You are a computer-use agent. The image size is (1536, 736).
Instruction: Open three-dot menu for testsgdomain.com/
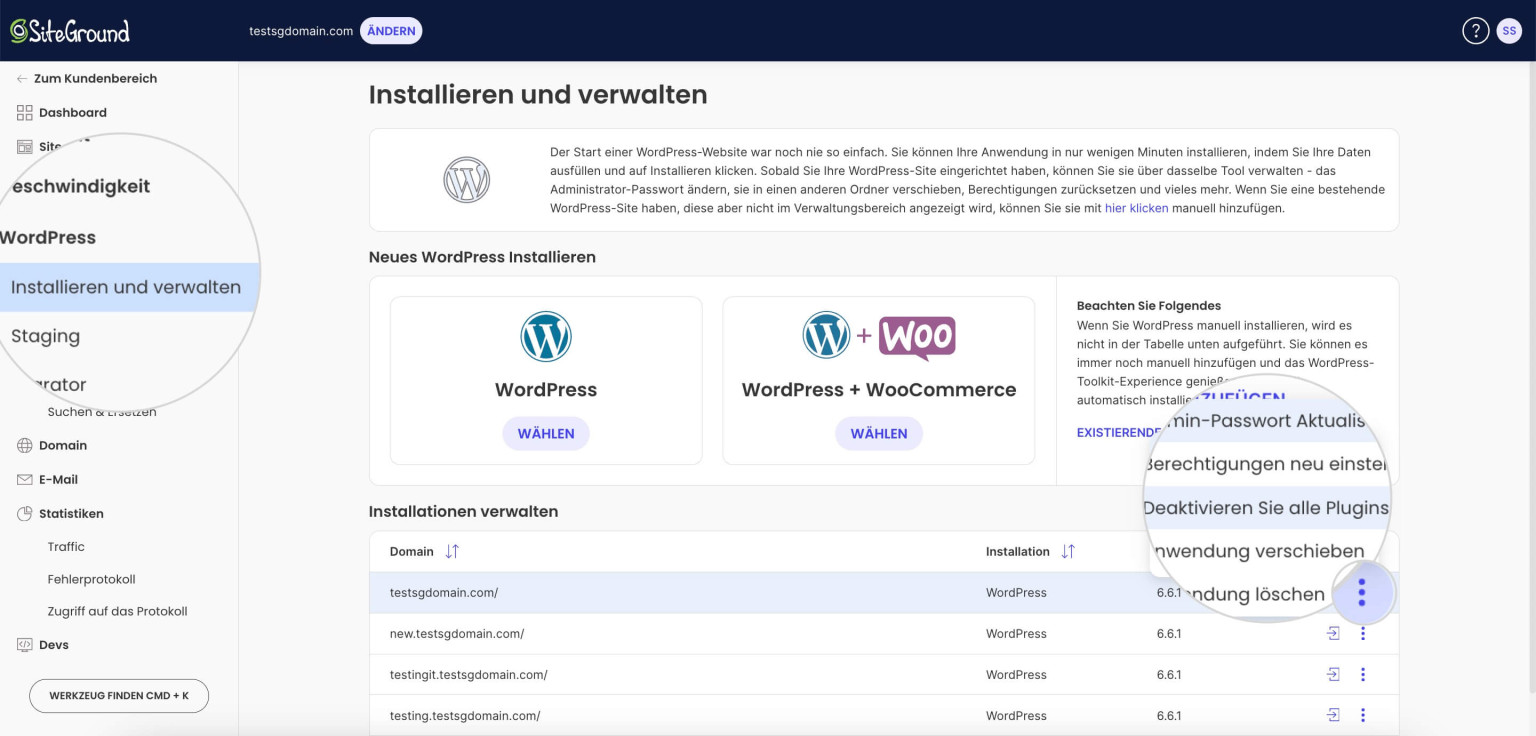[1362, 593]
